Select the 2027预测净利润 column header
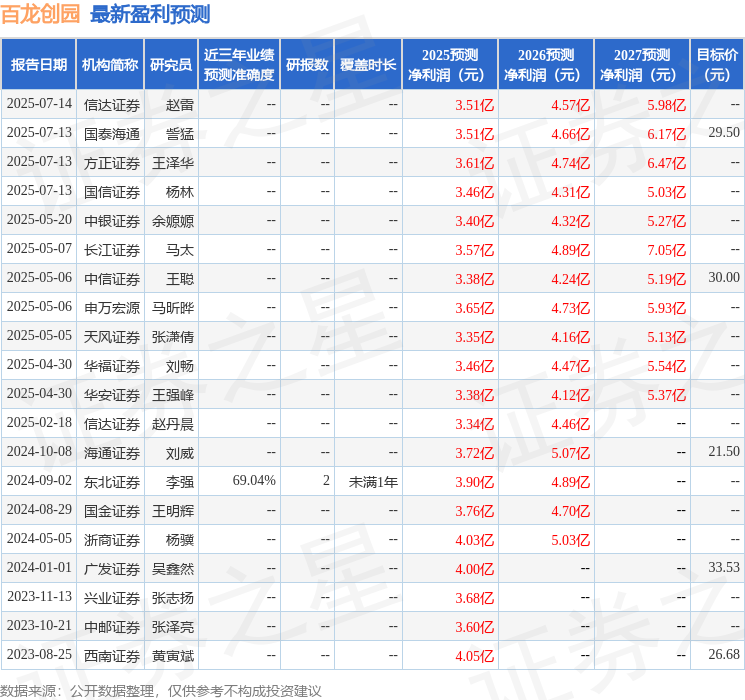 [642, 65]
